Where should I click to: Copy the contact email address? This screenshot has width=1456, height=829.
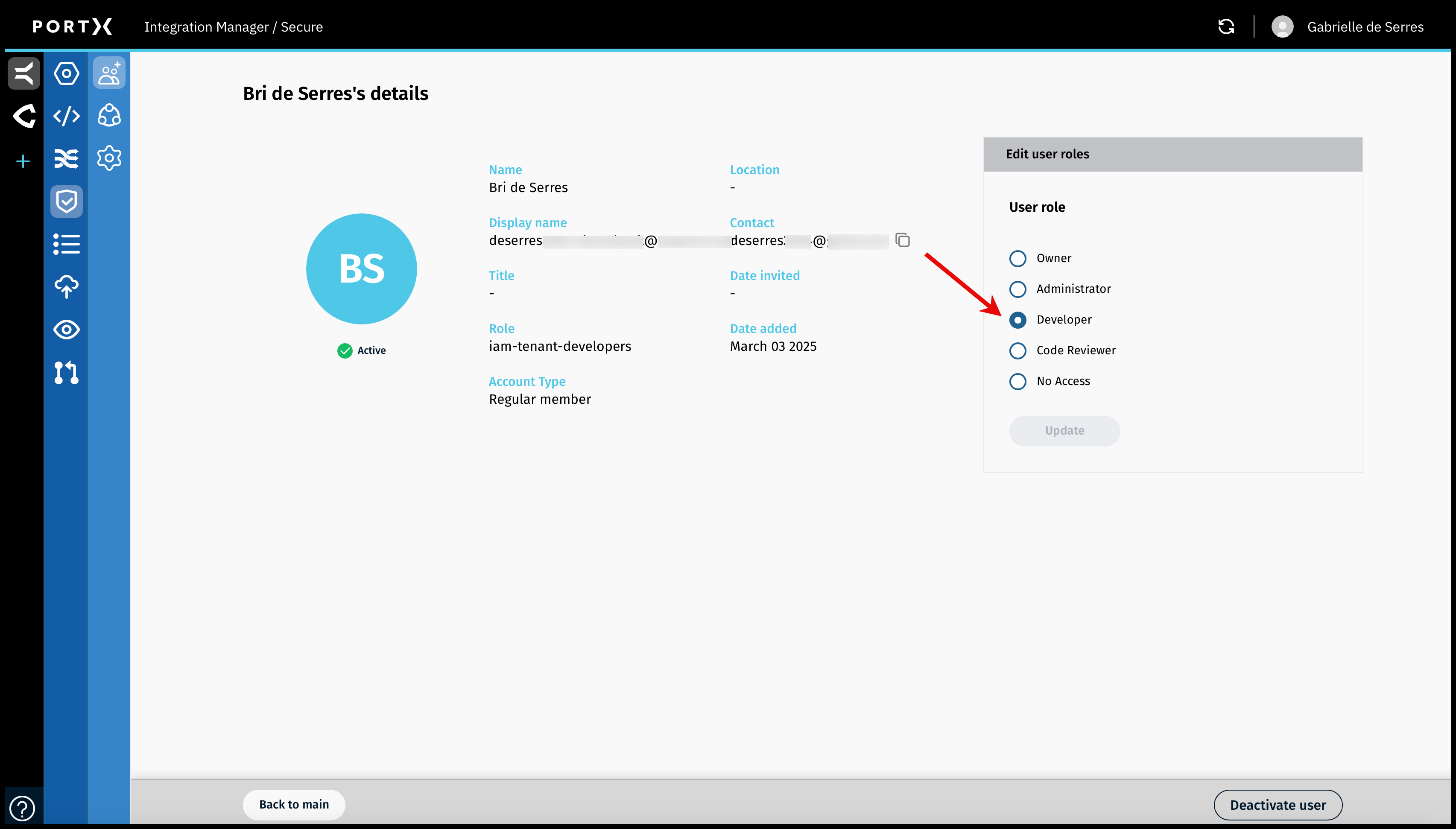903,240
